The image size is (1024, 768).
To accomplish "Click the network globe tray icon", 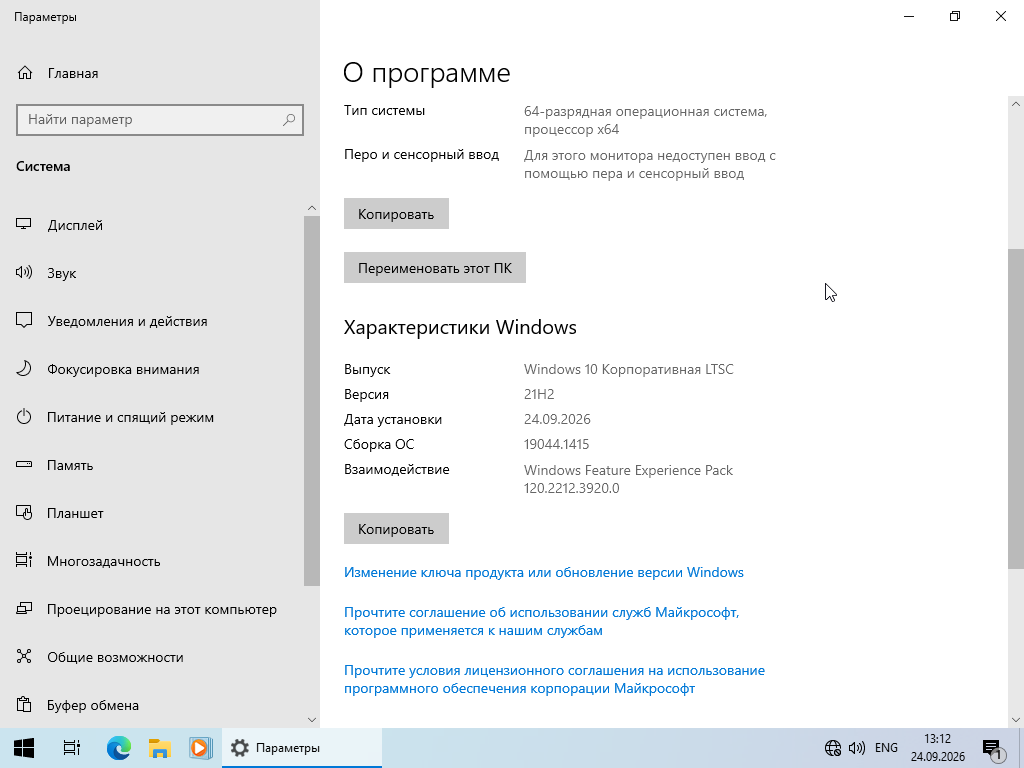I will 833,748.
